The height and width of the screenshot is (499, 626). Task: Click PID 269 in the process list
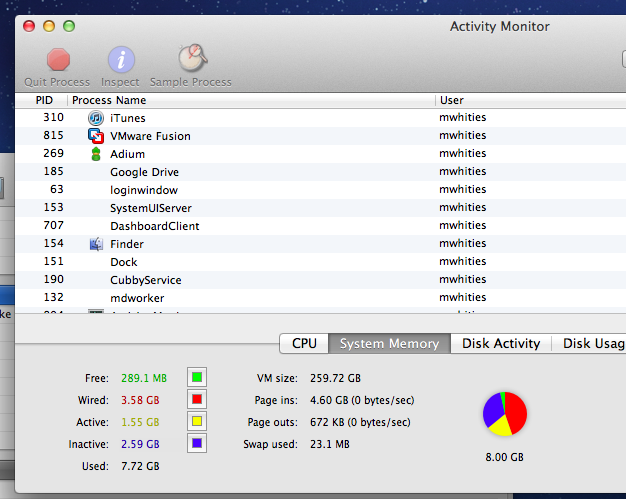point(53,153)
